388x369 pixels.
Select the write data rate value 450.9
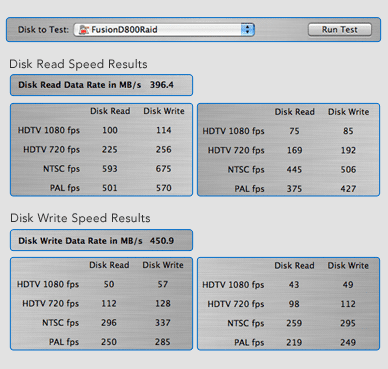click(162, 241)
